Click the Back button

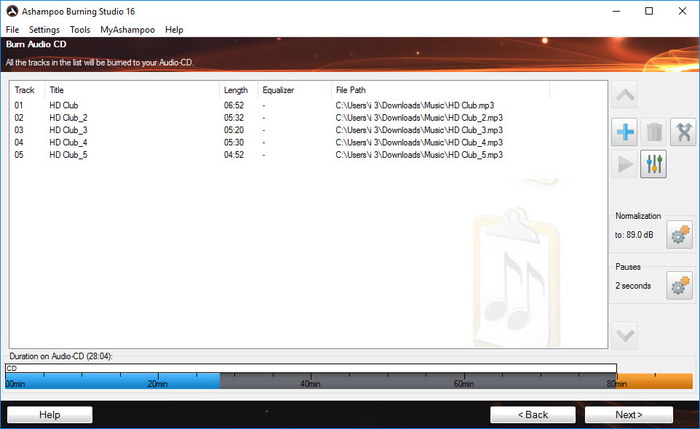(x=533, y=415)
